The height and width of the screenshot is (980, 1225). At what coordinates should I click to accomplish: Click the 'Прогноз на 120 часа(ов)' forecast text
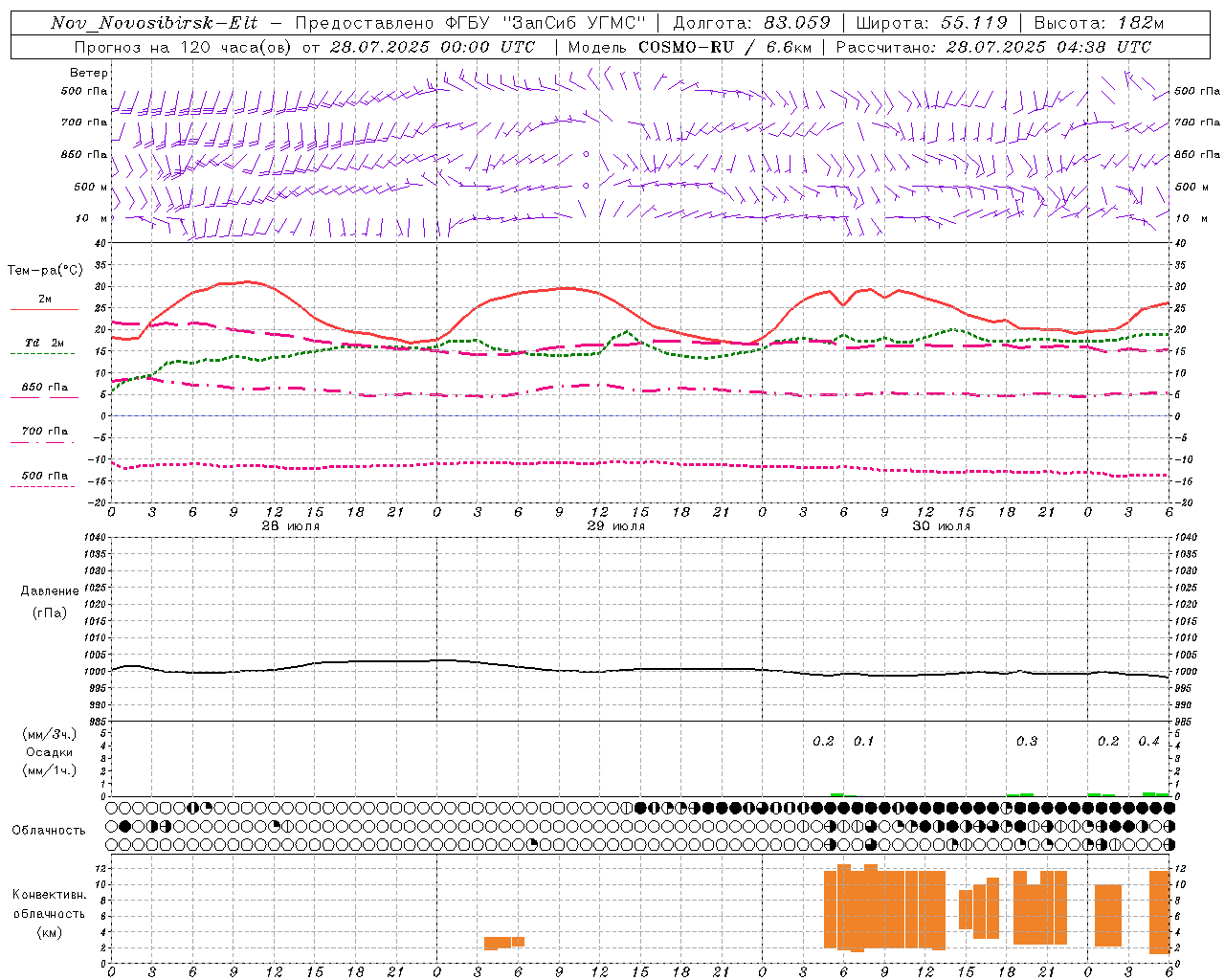(x=183, y=47)
